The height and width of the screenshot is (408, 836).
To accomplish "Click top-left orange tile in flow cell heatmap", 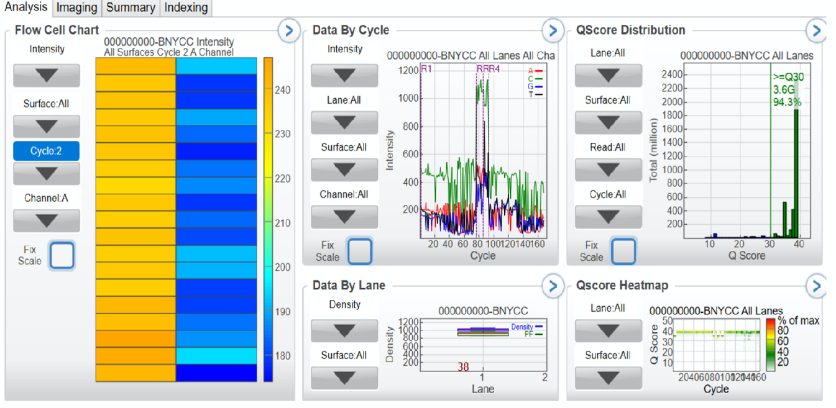I will tap(136, 66).
